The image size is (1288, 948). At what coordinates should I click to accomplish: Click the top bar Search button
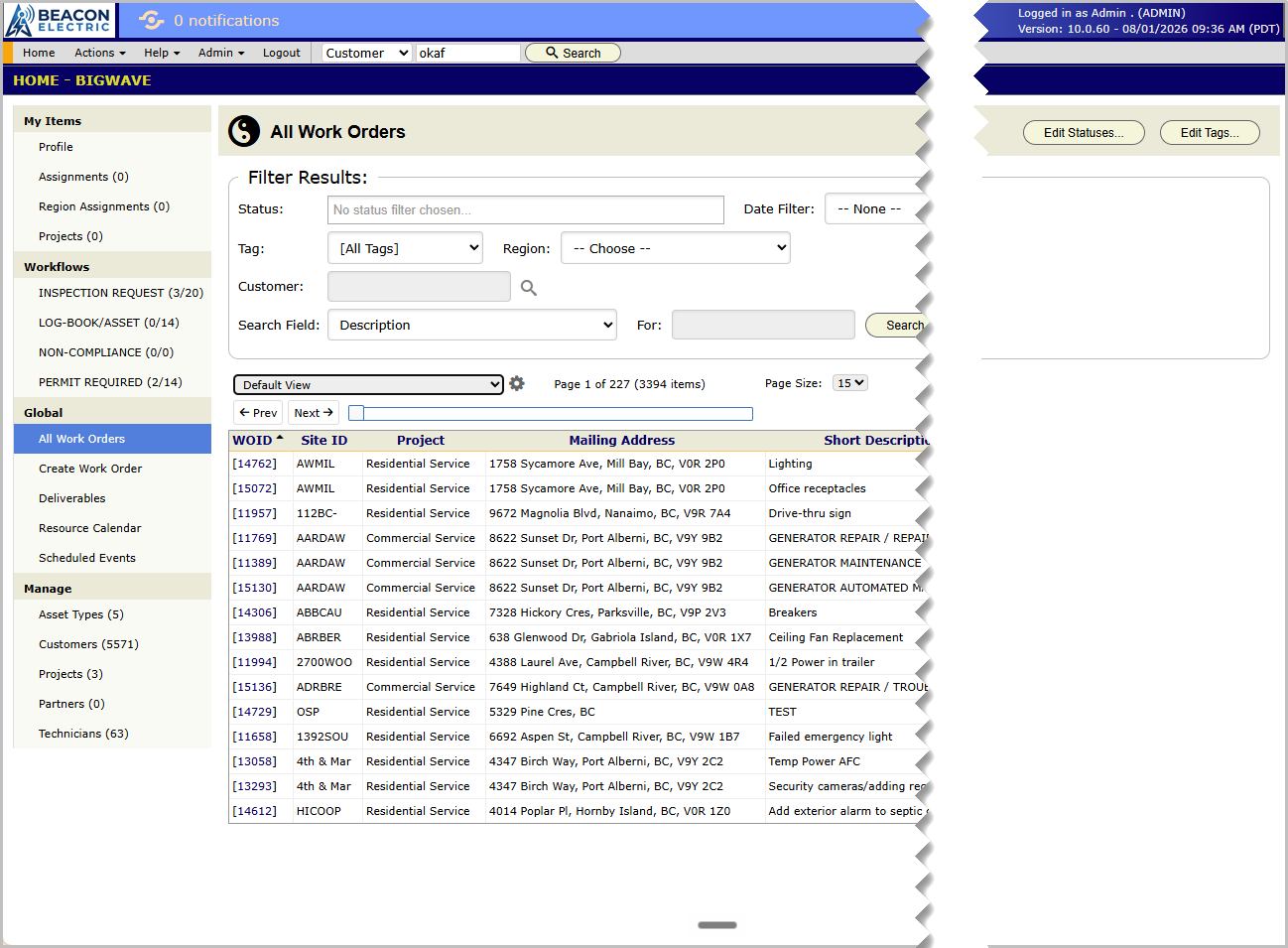coord(573,53)
